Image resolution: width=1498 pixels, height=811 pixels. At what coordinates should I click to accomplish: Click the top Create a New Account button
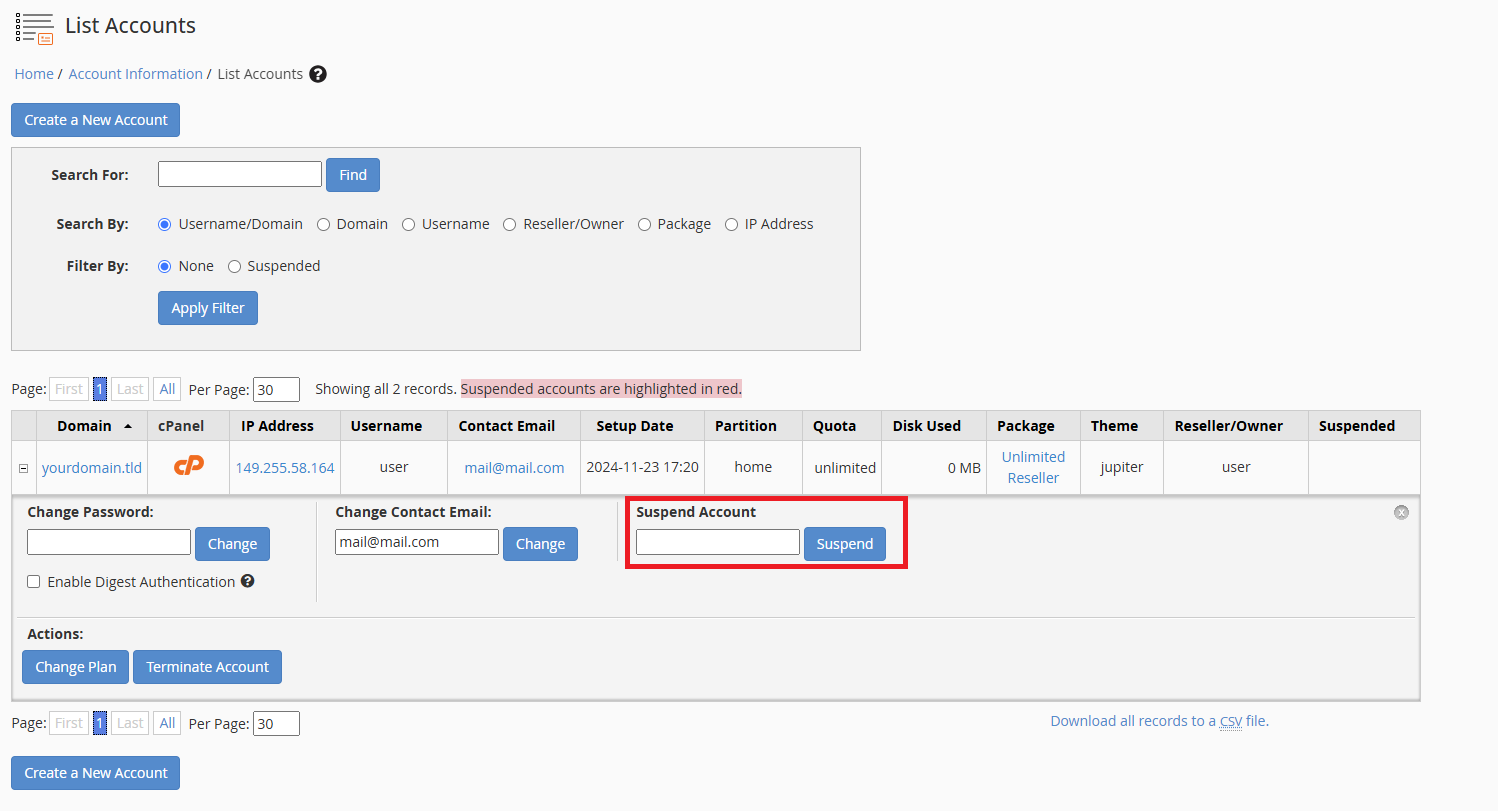(96, 120)
